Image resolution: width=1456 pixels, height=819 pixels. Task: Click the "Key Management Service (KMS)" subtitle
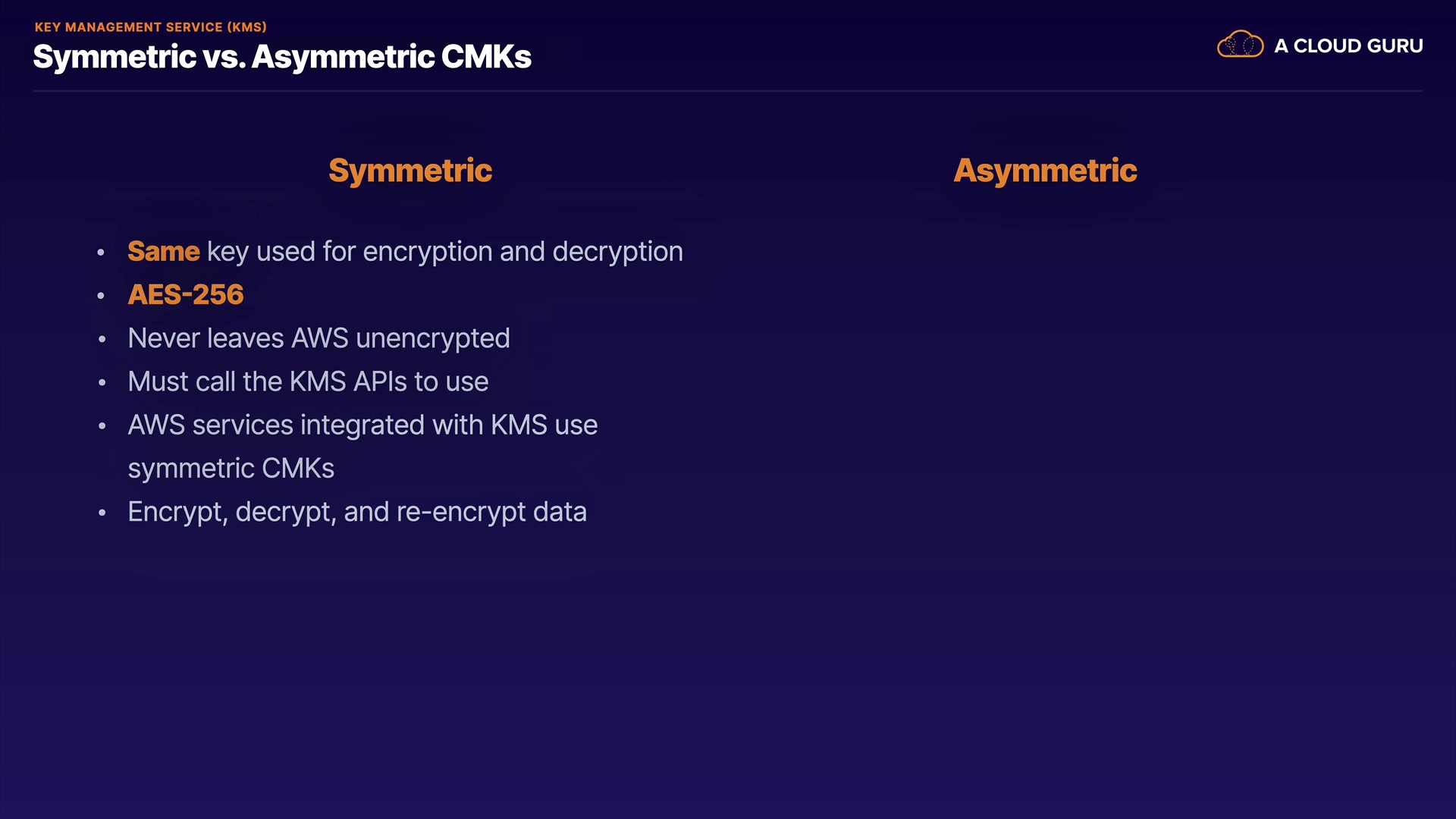point(151,27)
